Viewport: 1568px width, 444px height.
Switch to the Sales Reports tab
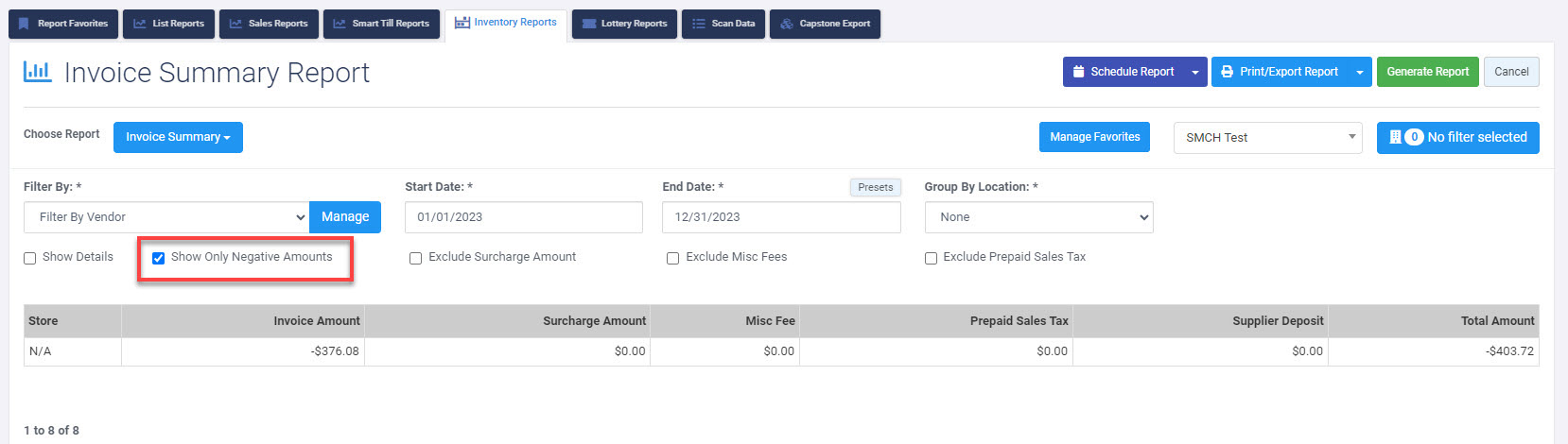pyautogui.click(x=270, y=24)
